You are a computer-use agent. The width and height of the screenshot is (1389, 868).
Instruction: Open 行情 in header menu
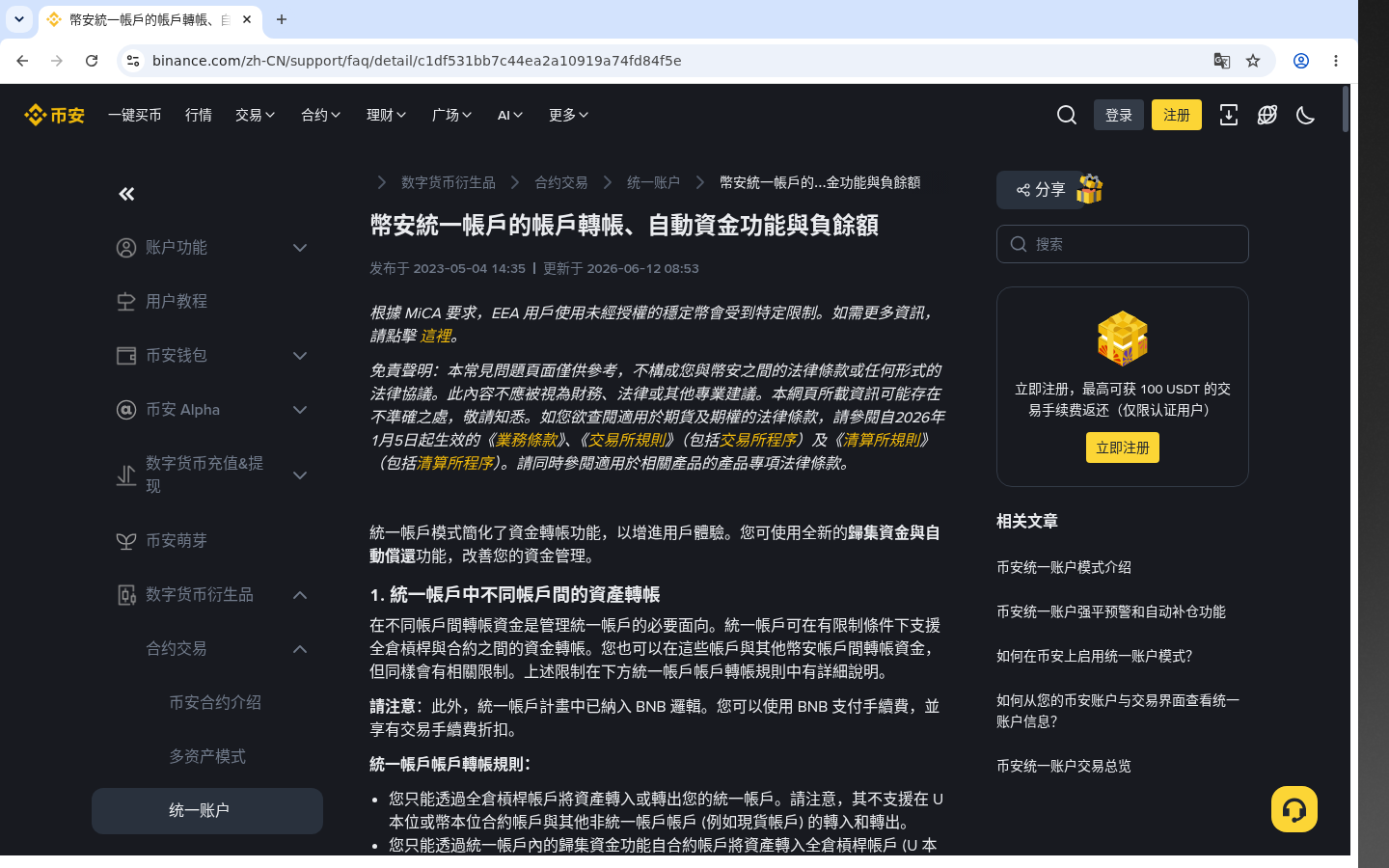coord(199,115)
